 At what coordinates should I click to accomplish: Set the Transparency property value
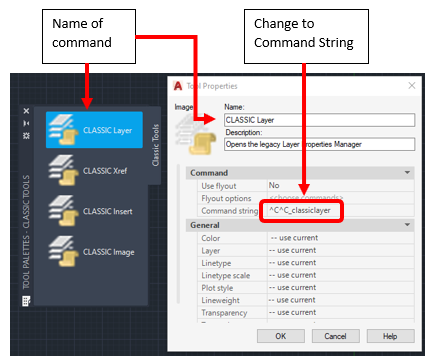[x=341, y=313]
